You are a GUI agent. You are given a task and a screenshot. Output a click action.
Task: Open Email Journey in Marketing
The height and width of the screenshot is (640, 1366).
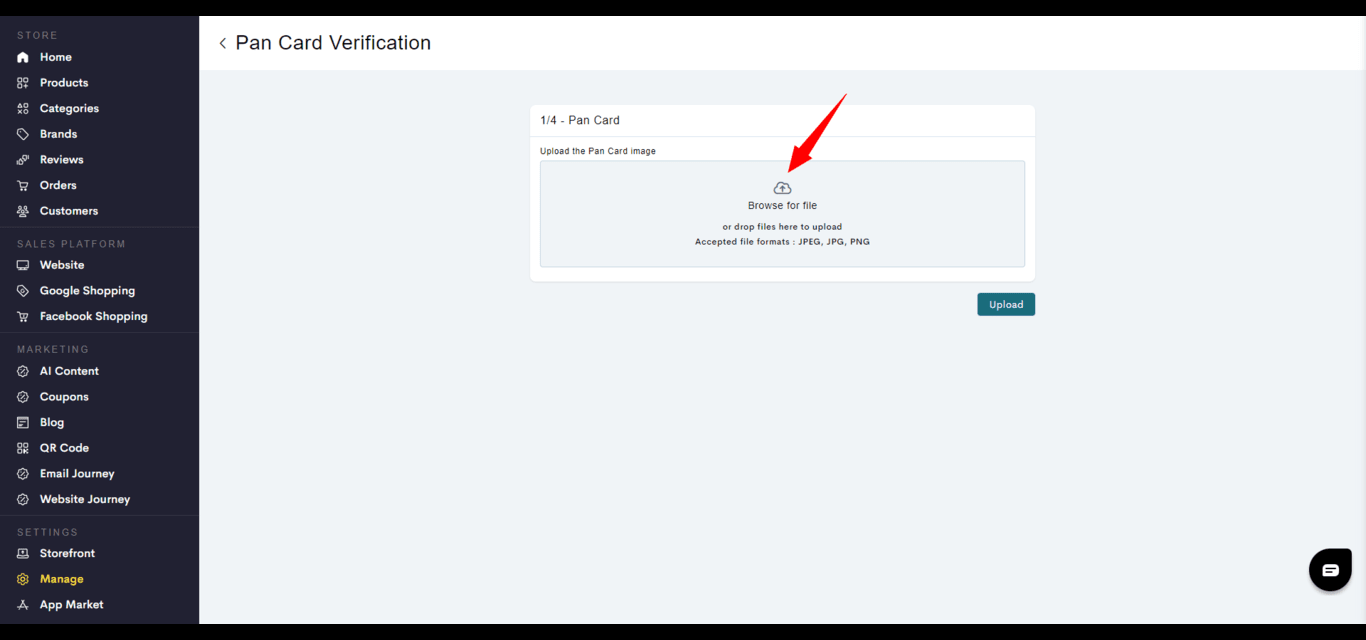pyautogui.click(x=77, y=474)
